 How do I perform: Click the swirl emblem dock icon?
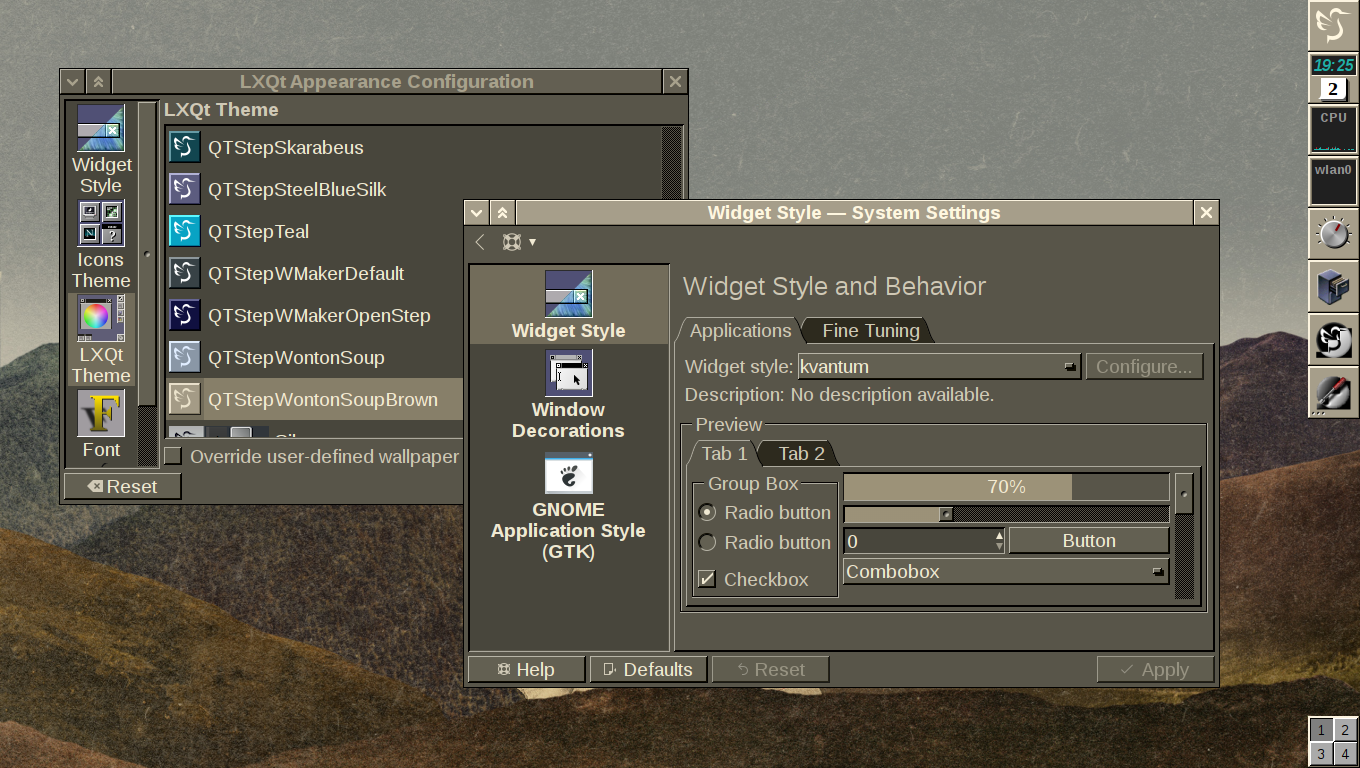point(1333,340)
